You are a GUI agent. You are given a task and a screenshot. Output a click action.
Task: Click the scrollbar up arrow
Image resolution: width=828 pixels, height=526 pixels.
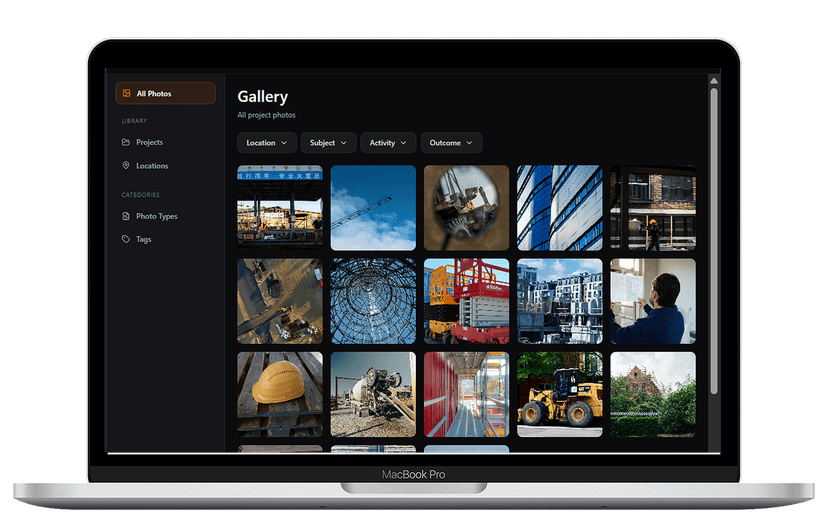pos(714,81)
